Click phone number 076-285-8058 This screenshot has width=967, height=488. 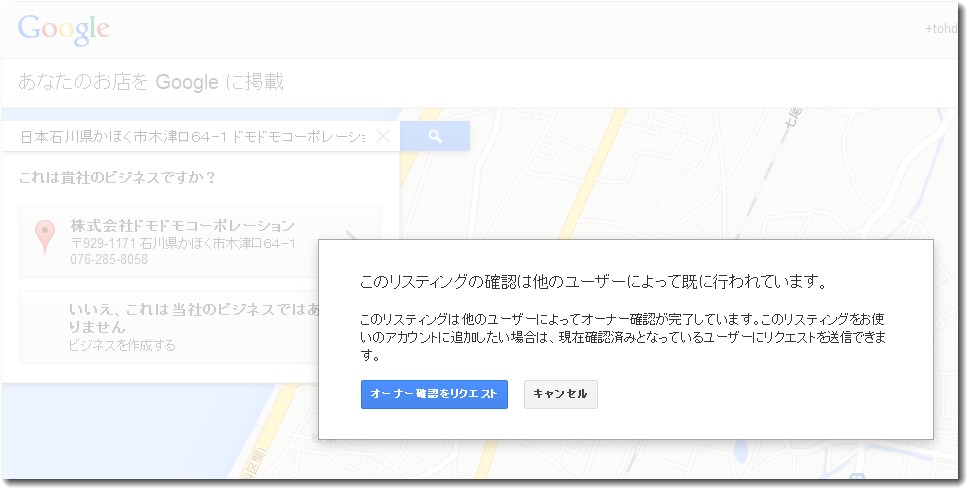tap(109, 260)
